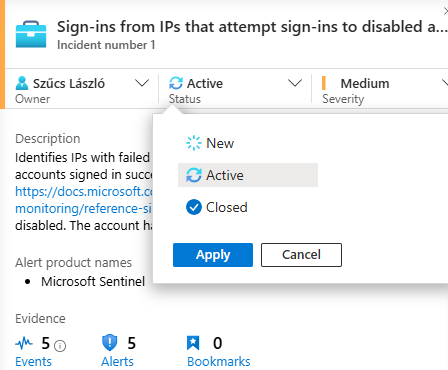
Task: Expand the Owner dropdown chevron
Action: [142, 83]
